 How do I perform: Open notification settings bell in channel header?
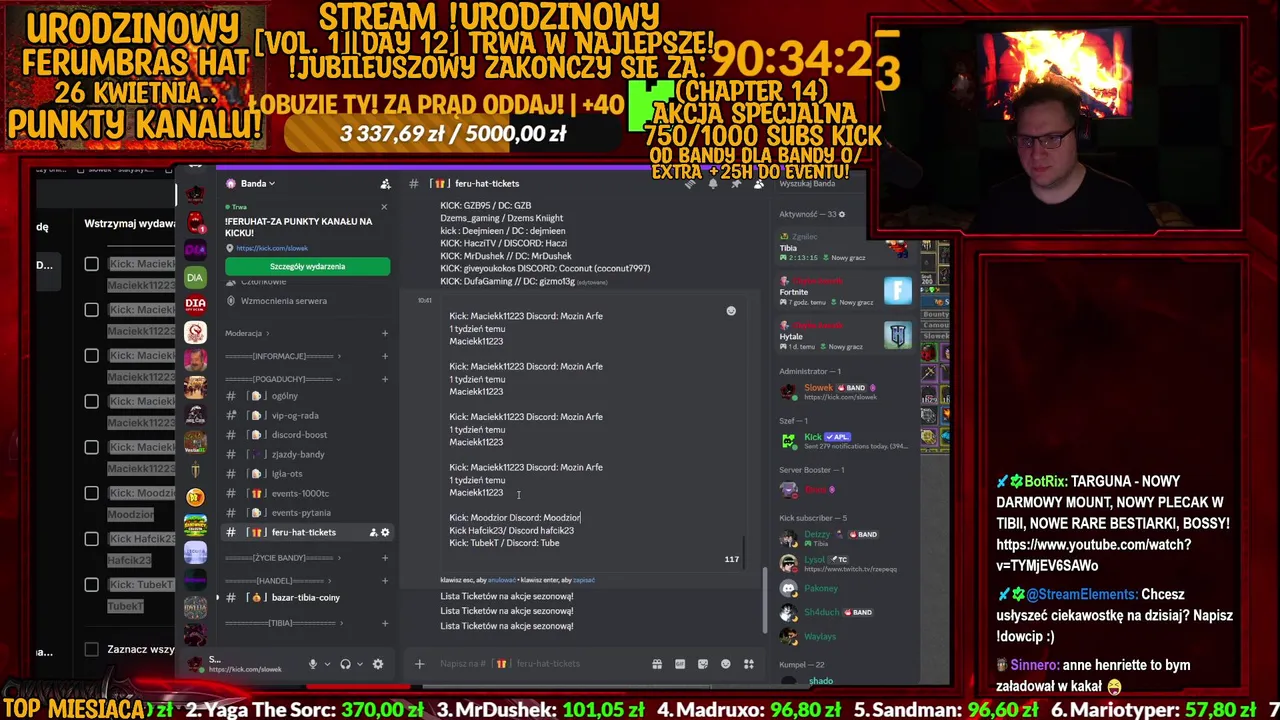point(713,184)
